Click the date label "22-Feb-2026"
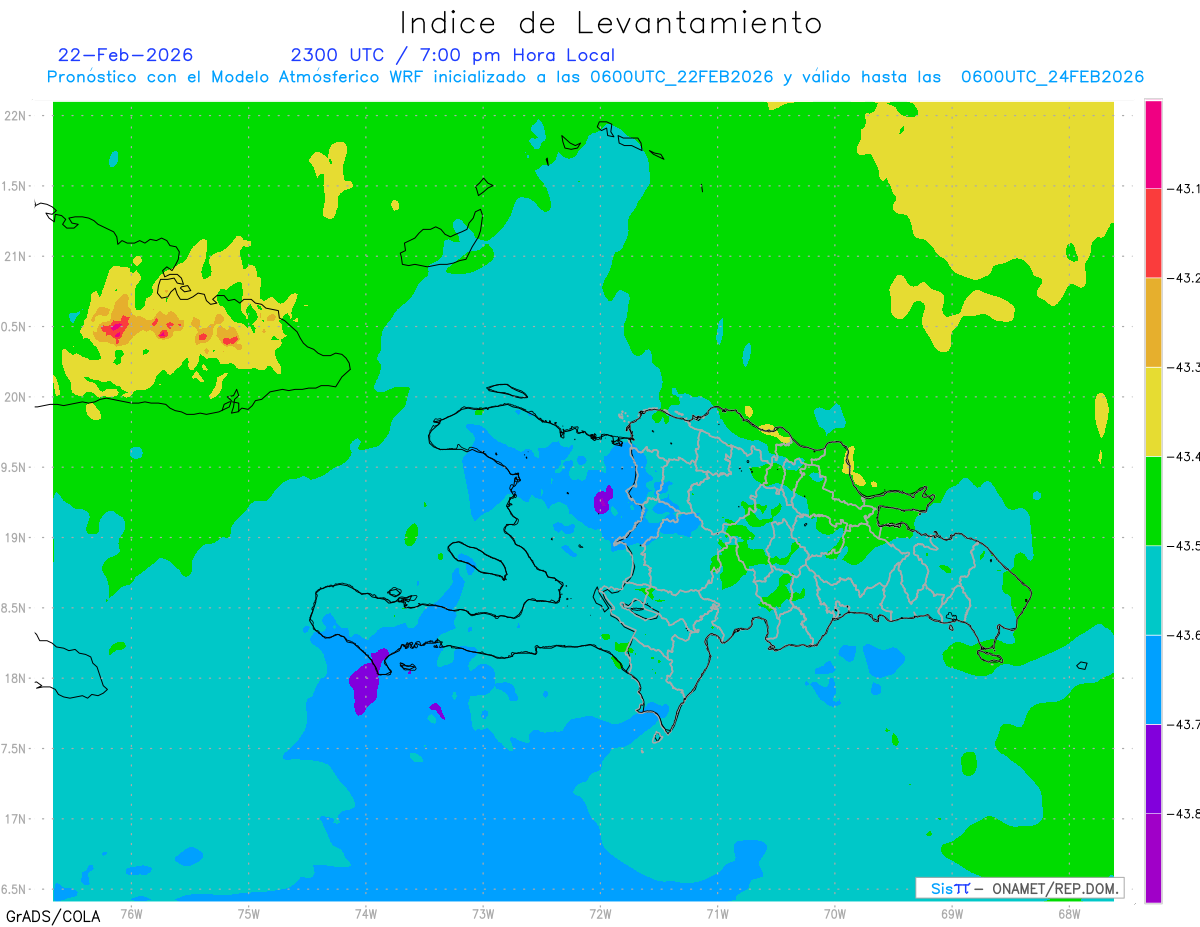 (126, 55)
